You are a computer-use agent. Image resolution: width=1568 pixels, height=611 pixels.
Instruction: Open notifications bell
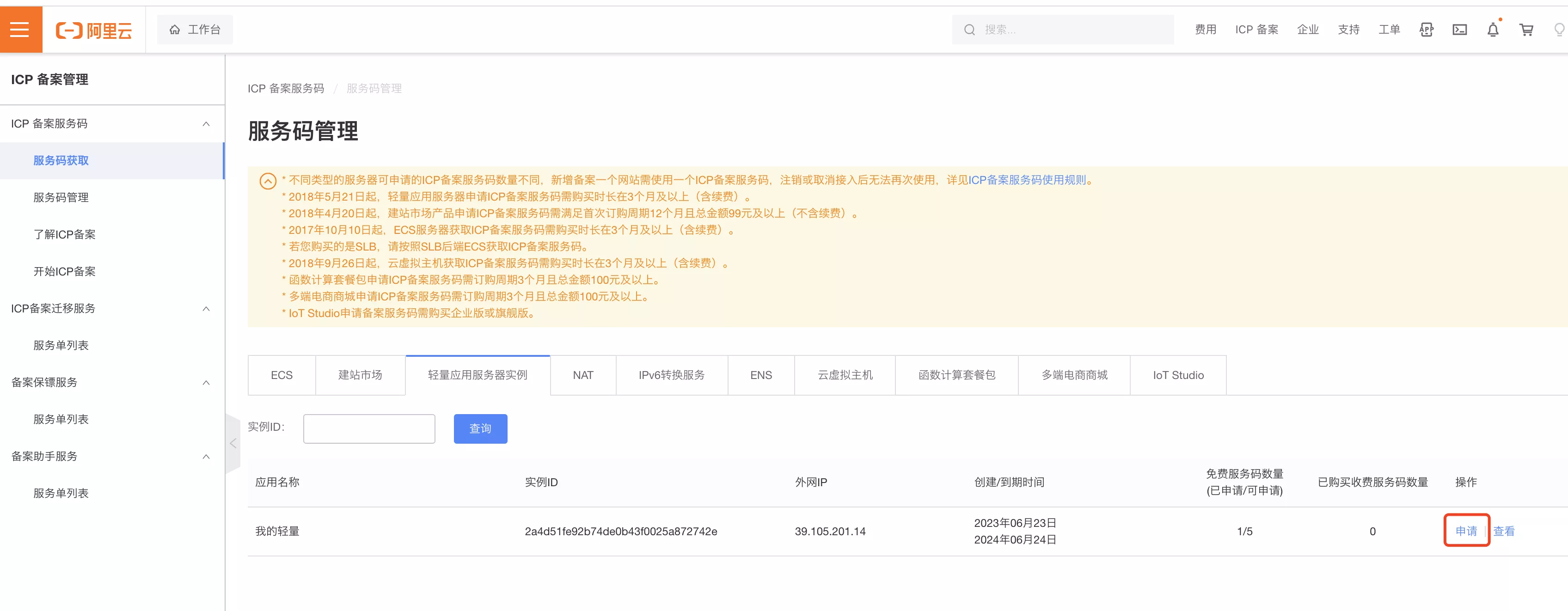tap(1493, 30)
